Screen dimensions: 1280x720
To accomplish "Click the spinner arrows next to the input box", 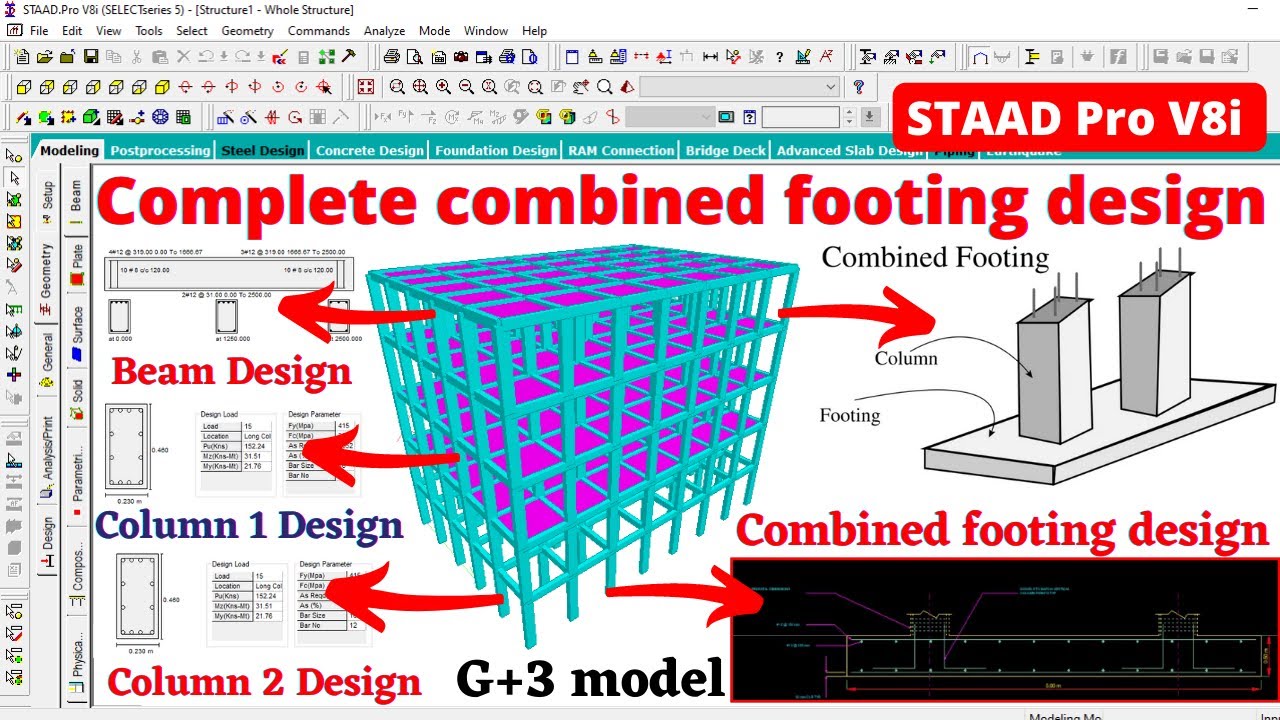I will click(850, 117).
